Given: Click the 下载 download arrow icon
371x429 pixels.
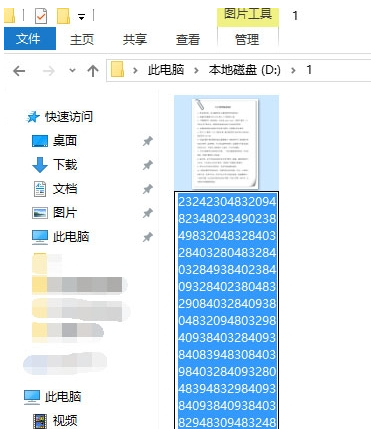Looking at the screenshot, I should [40, 165].
